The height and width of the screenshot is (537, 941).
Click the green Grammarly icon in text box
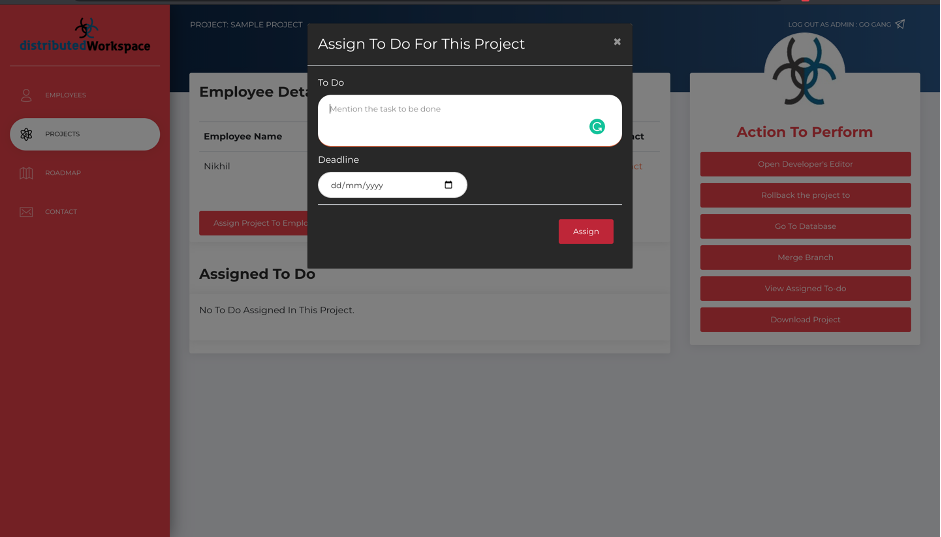point(597,126)
